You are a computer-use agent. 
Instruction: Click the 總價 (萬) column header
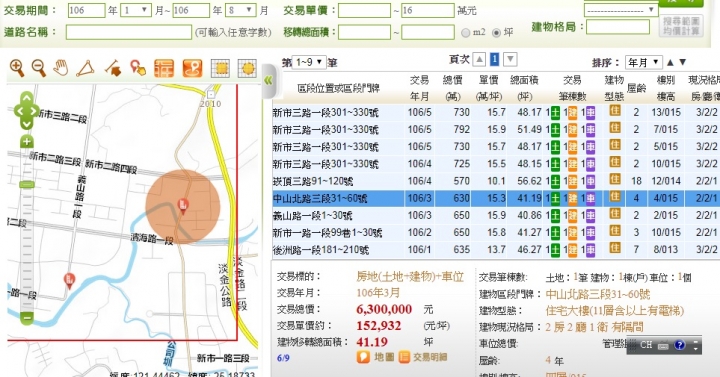[x=452, y=88]
